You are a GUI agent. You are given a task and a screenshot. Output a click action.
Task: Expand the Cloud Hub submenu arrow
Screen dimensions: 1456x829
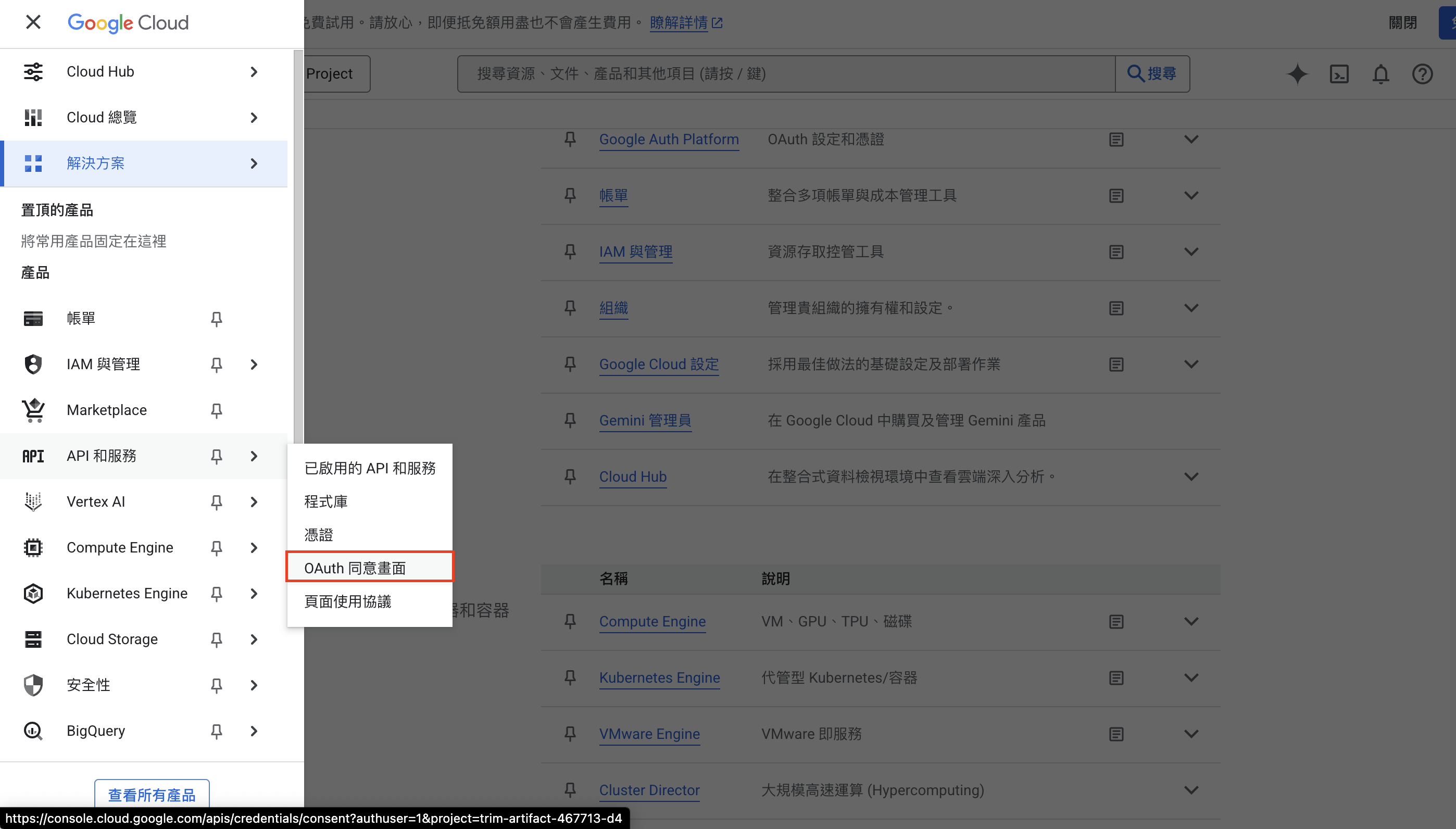coord(254,72)
